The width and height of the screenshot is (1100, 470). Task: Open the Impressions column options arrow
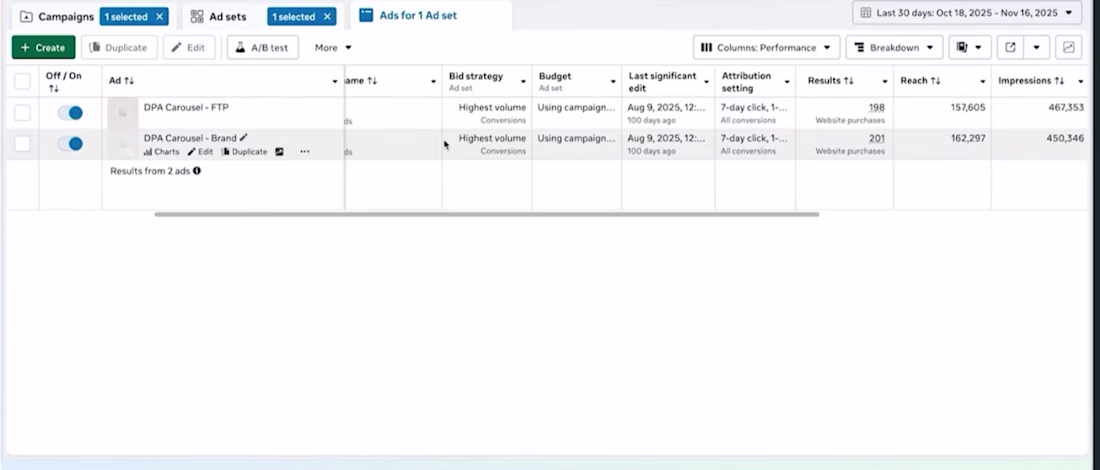[x=1080, y=82]
